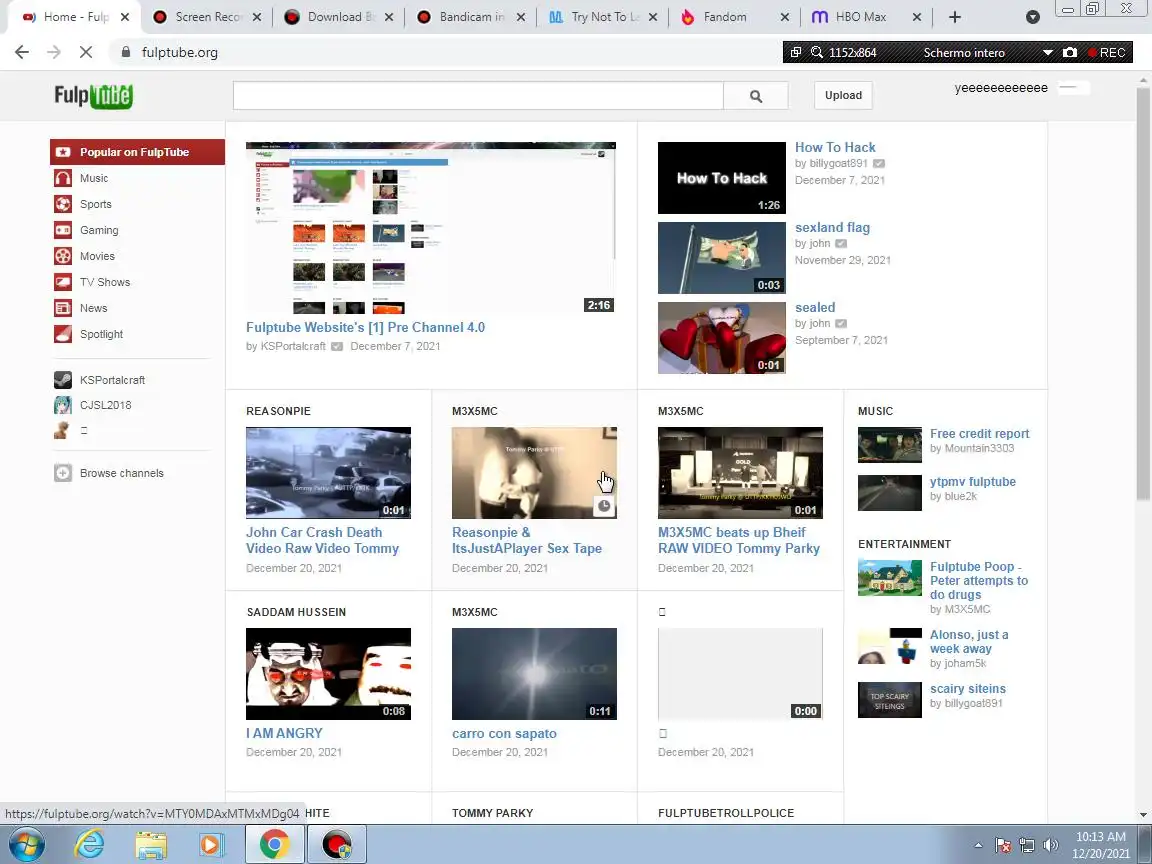Open the Spotlight category icon
1152x864 pixels.
pos(63,334)
